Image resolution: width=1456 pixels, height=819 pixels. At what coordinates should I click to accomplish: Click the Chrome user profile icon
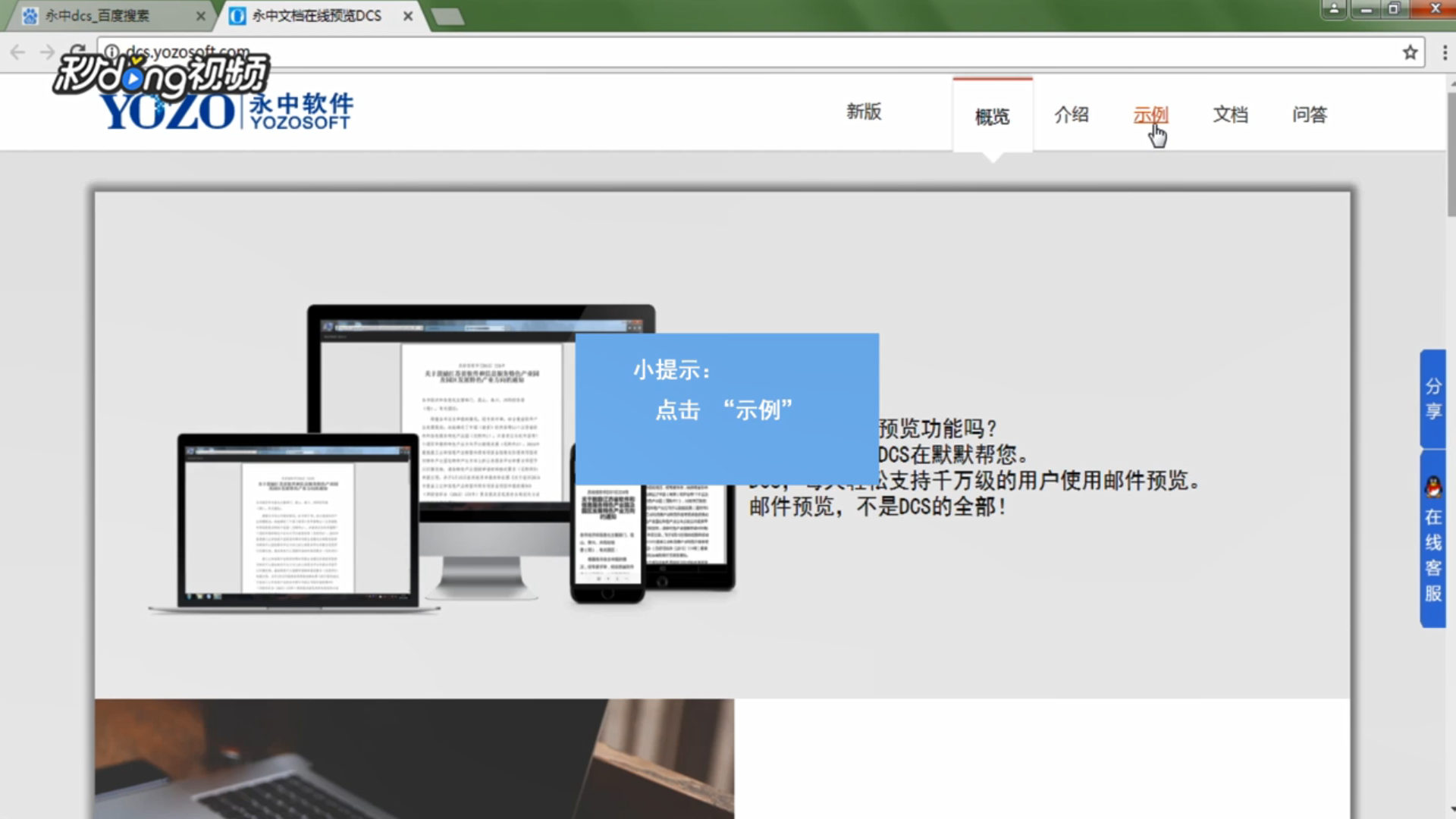1334,9
